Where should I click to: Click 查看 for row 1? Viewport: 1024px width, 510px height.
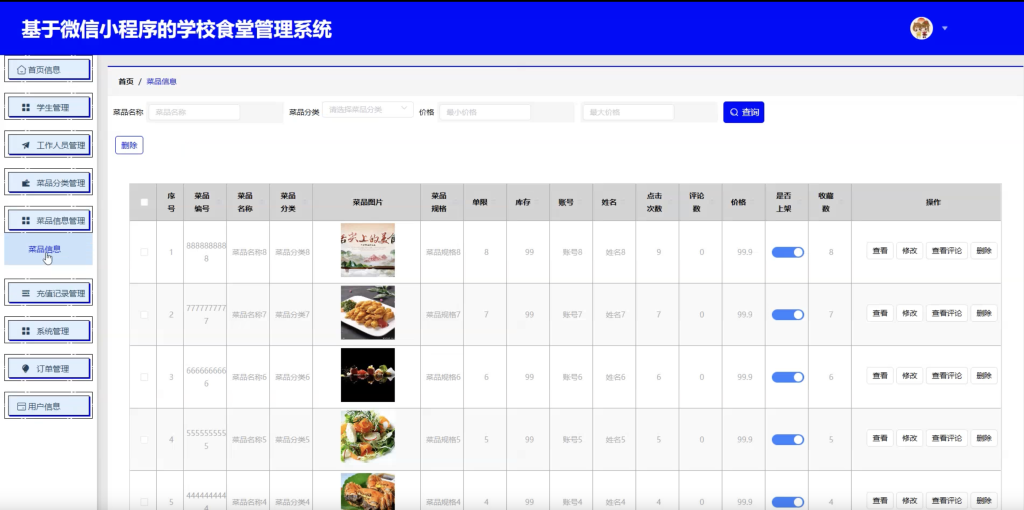(x=880, y=251)
